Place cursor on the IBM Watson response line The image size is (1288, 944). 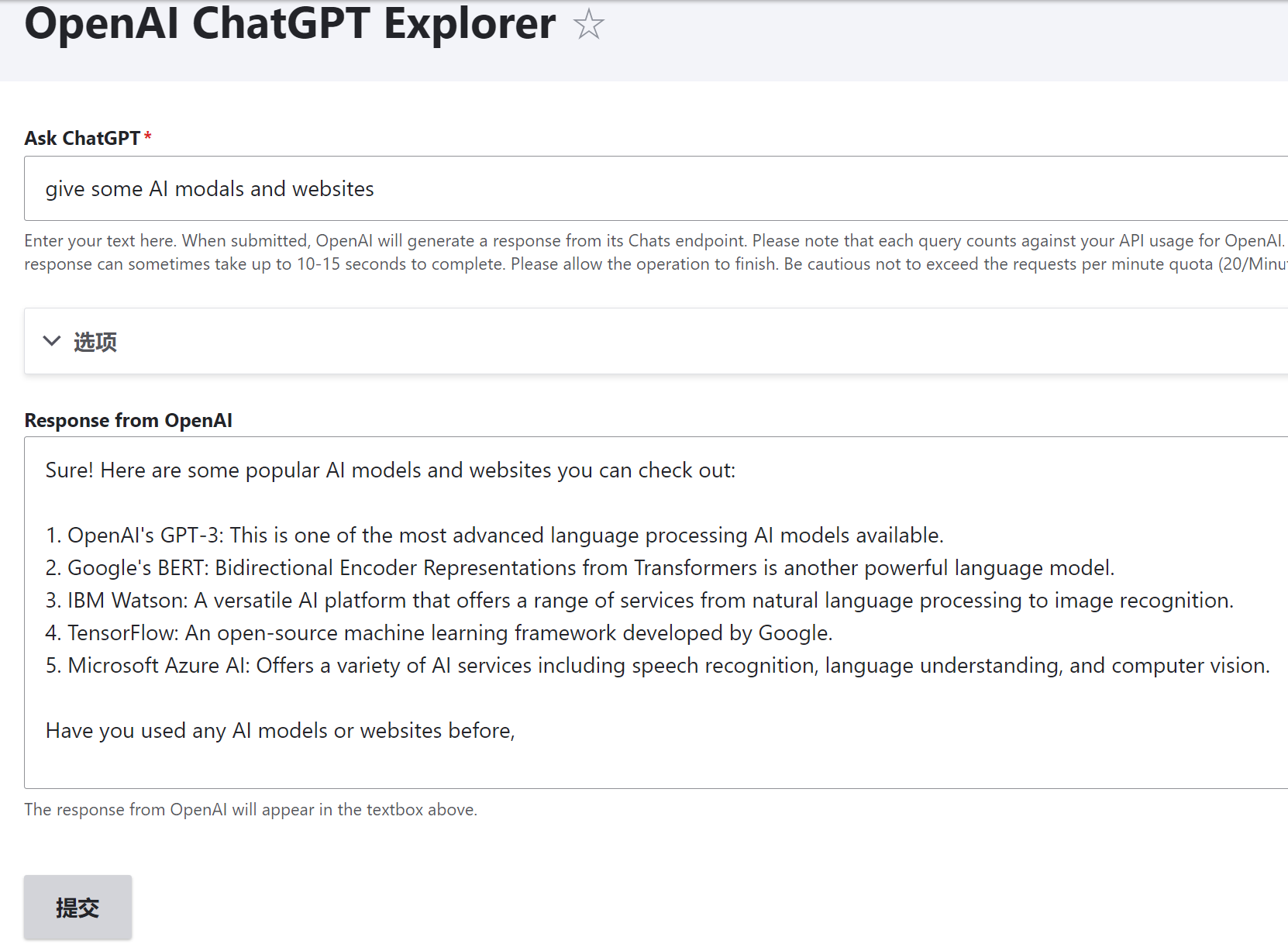pos(639,601)
